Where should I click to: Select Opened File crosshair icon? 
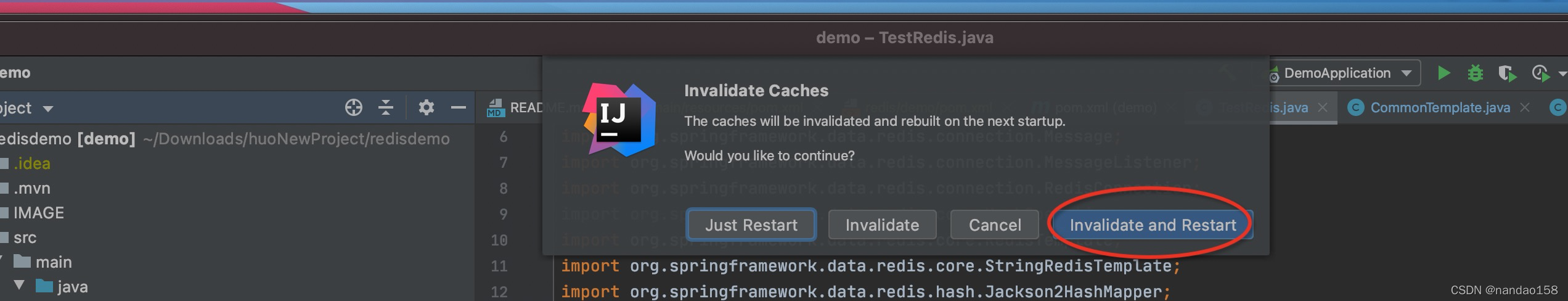click(354, 107)
